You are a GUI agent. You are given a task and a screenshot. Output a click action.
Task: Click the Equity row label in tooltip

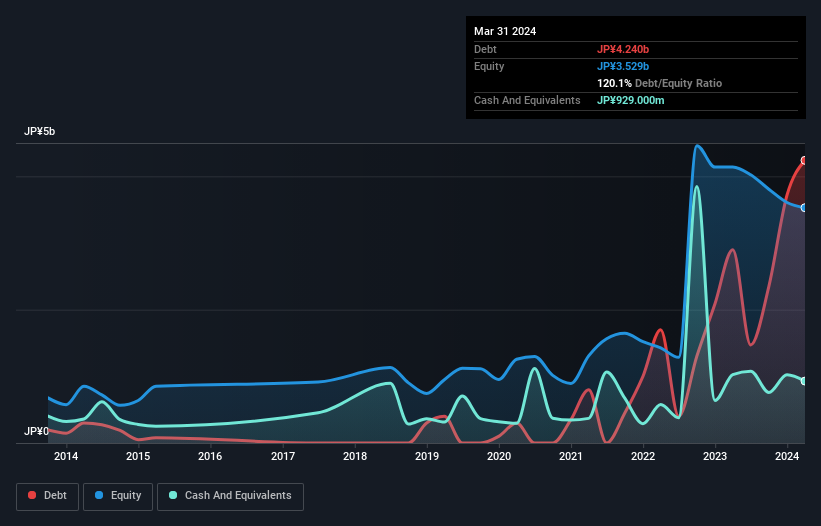489,66
